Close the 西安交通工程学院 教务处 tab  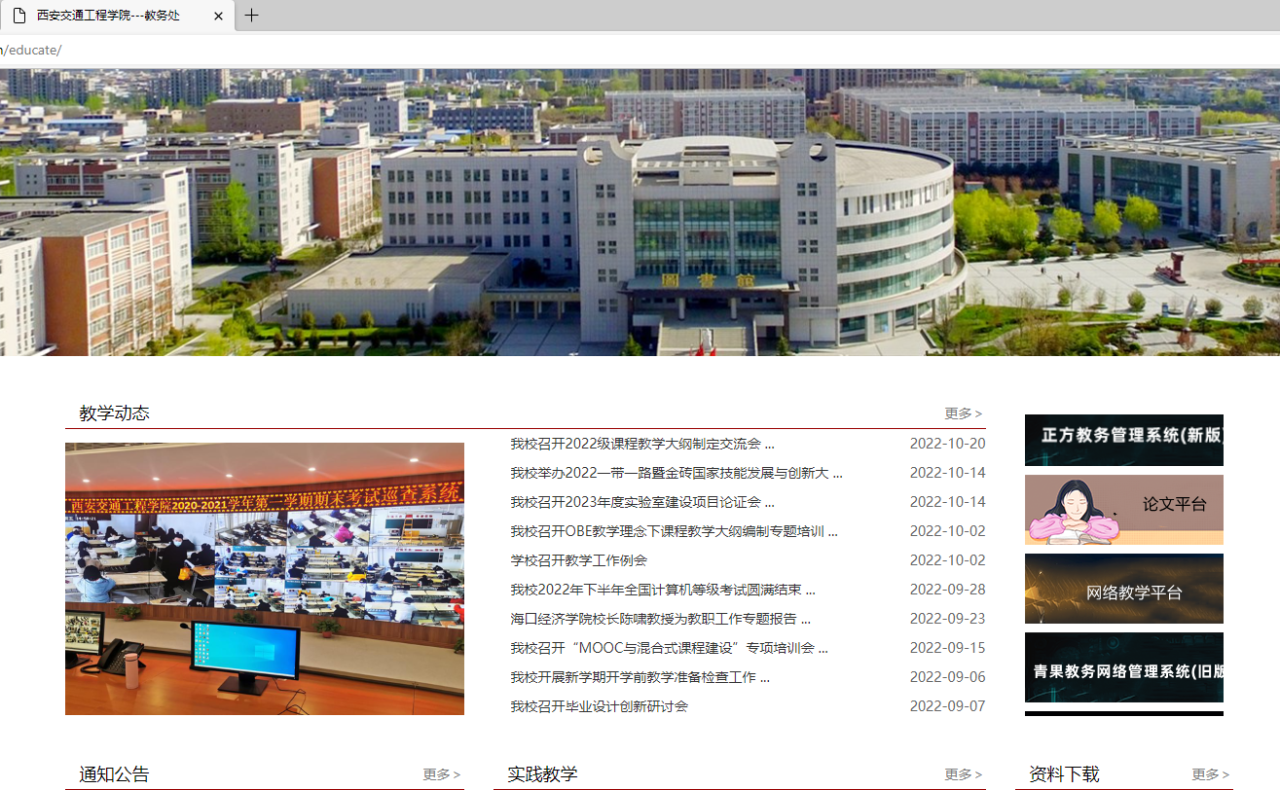(218, 16)
